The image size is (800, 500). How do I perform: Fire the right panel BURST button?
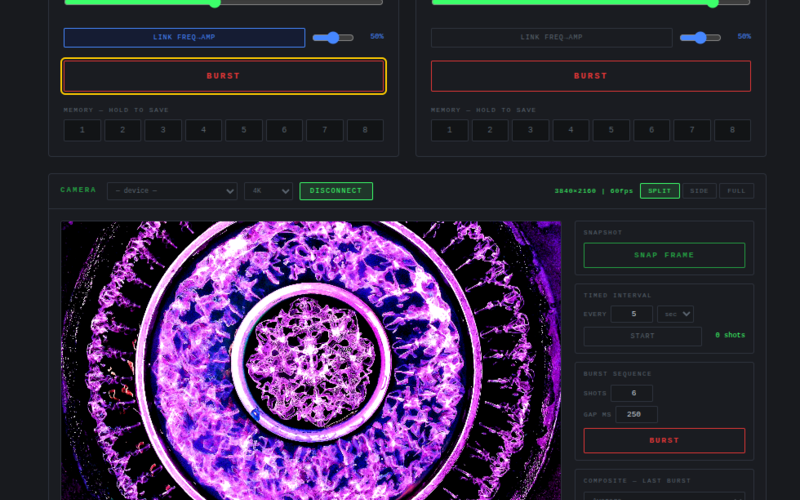pos(591,76)
